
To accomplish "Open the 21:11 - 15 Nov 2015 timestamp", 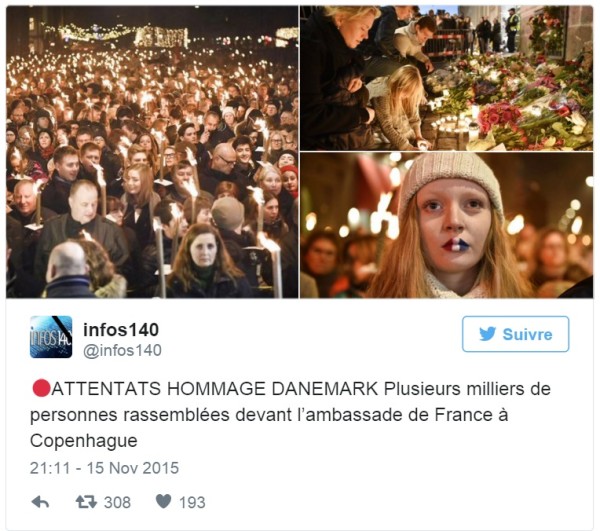I will click(x=104, y=468).
